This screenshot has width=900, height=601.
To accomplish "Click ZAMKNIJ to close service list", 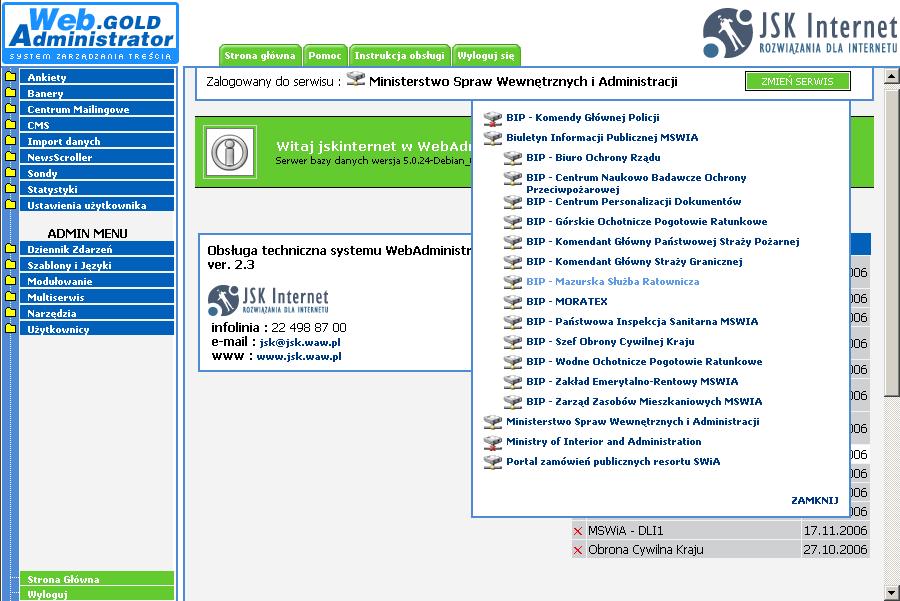I will (x=814, y=501).
